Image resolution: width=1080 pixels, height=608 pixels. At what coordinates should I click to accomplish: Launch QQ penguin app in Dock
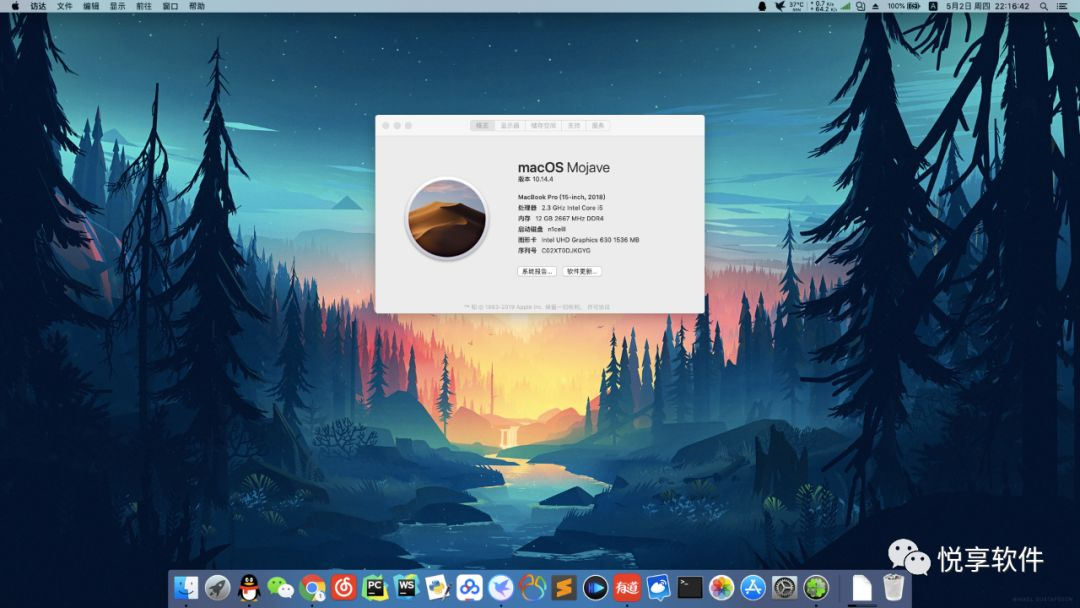249,588
